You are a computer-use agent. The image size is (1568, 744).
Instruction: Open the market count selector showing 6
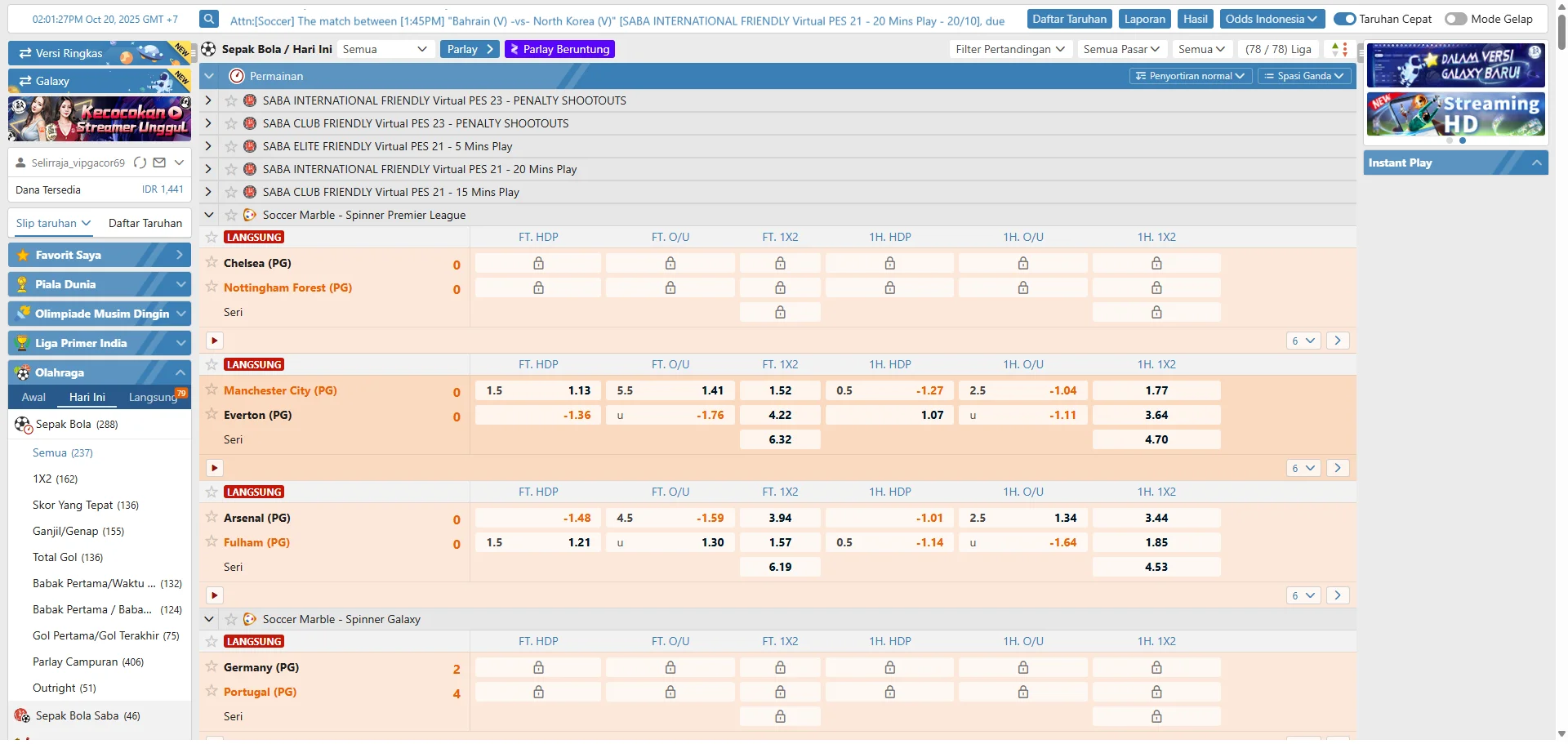pos(1302,467)
